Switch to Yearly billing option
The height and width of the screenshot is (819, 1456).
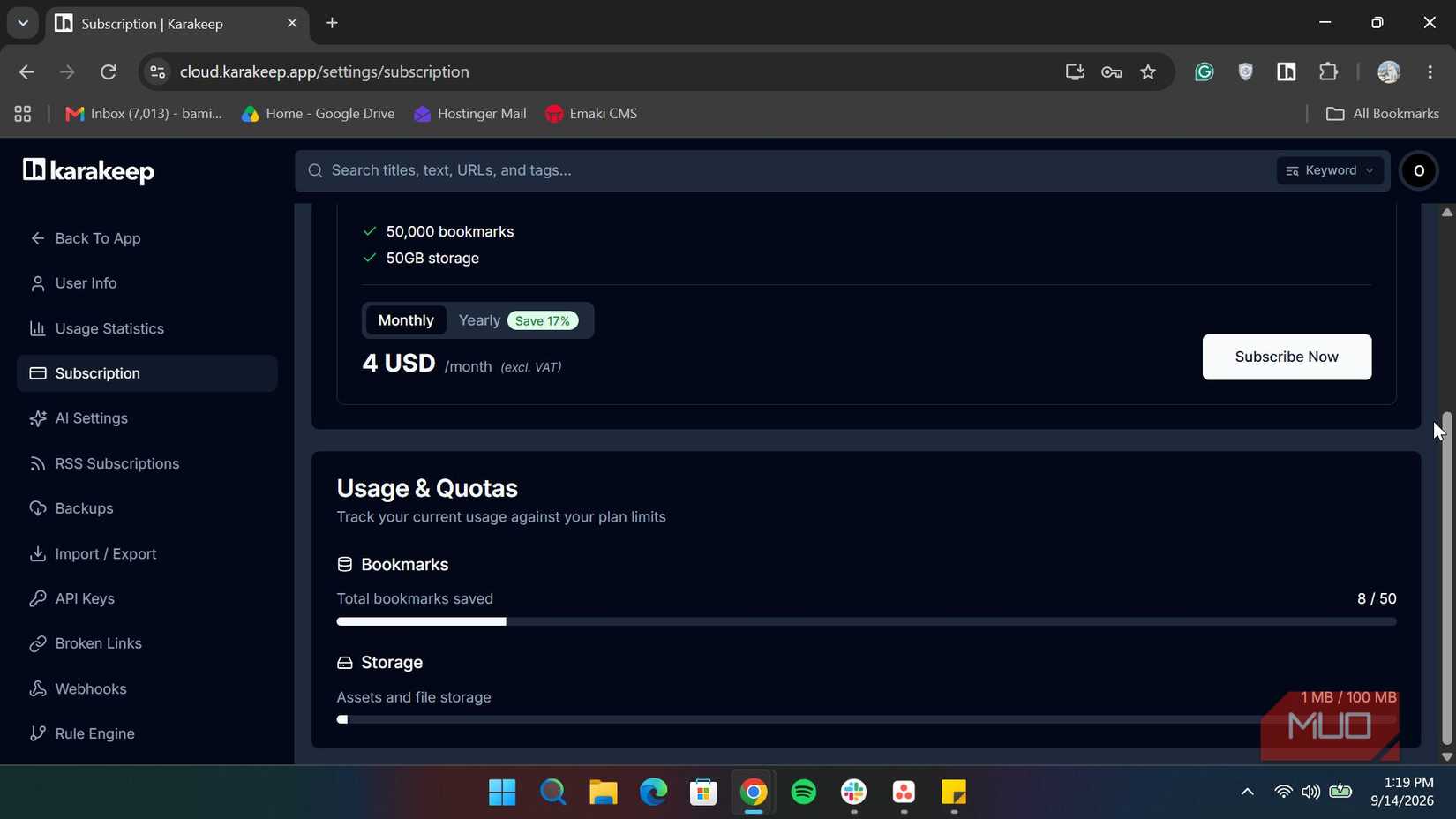point(518,320)
